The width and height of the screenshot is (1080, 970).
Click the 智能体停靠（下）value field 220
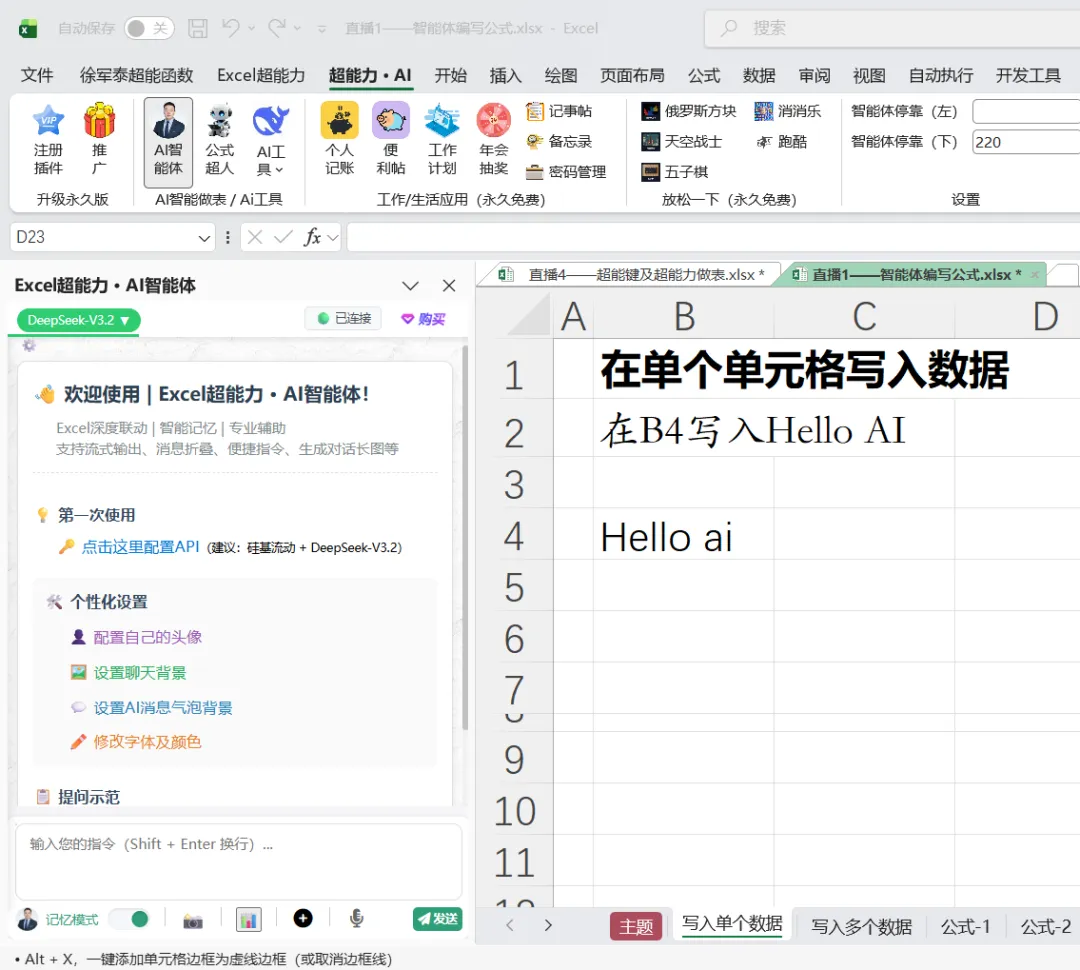(x=1026, y=142)
